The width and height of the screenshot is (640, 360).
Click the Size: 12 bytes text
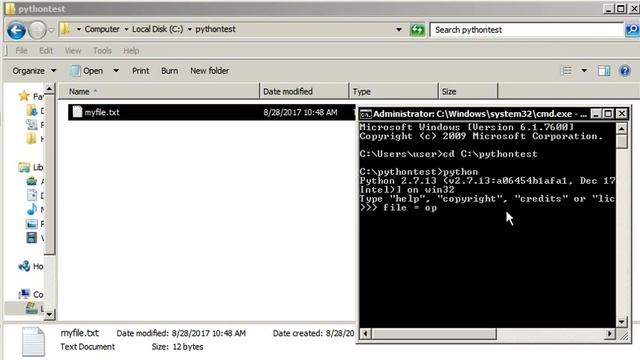(177, 347)
